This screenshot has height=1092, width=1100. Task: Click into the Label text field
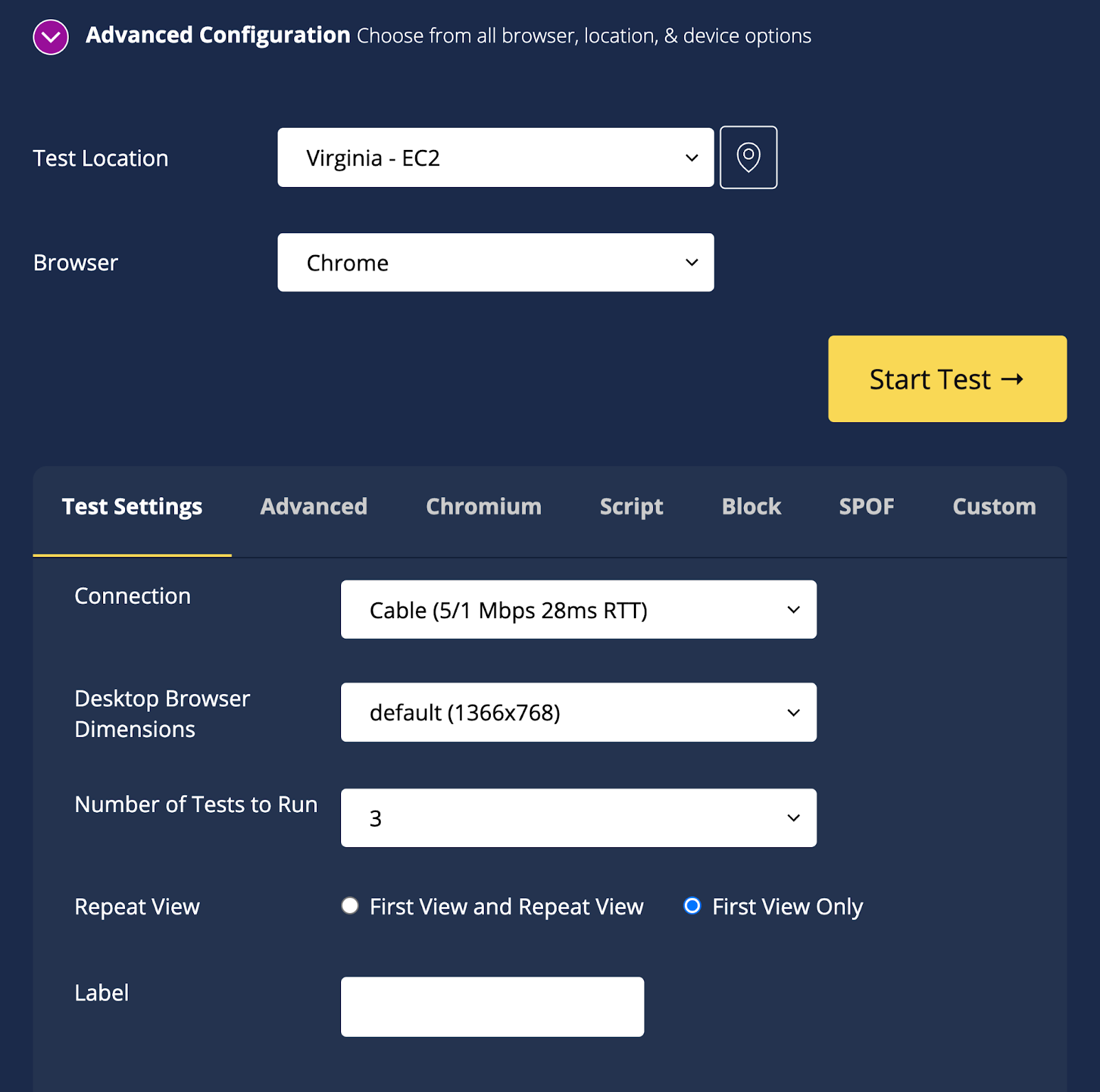pos(492,1007)
